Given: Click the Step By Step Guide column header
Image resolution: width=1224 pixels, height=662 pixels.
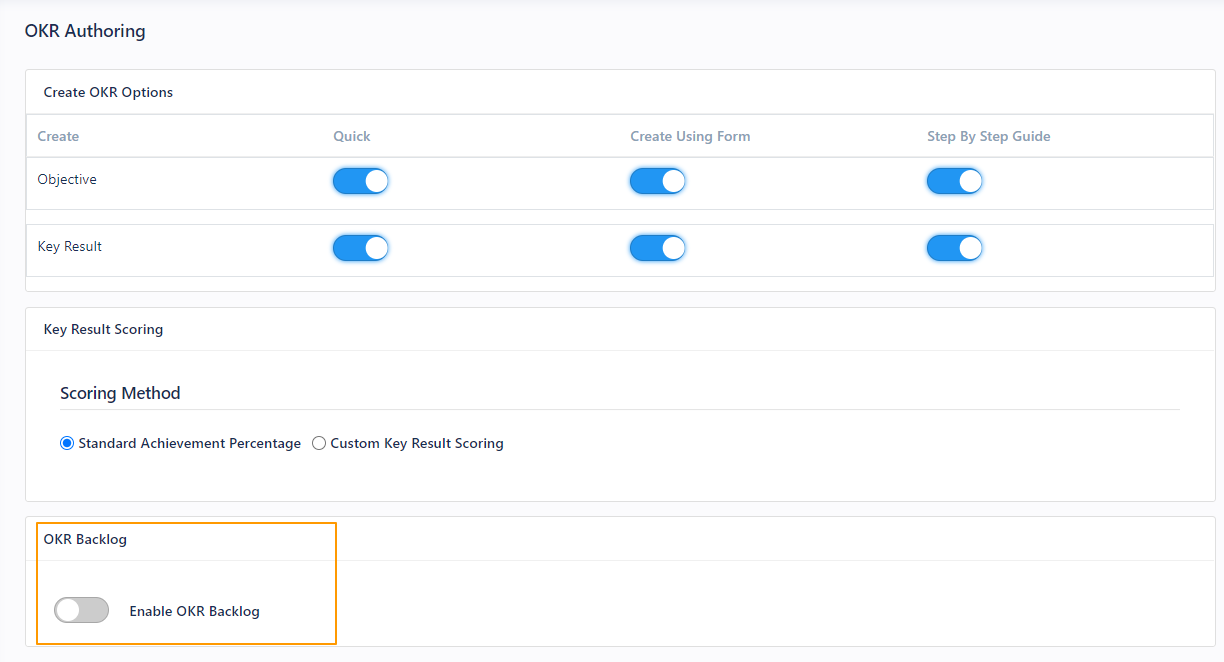Looking at the screenshot, I should [x=988, y=135].
